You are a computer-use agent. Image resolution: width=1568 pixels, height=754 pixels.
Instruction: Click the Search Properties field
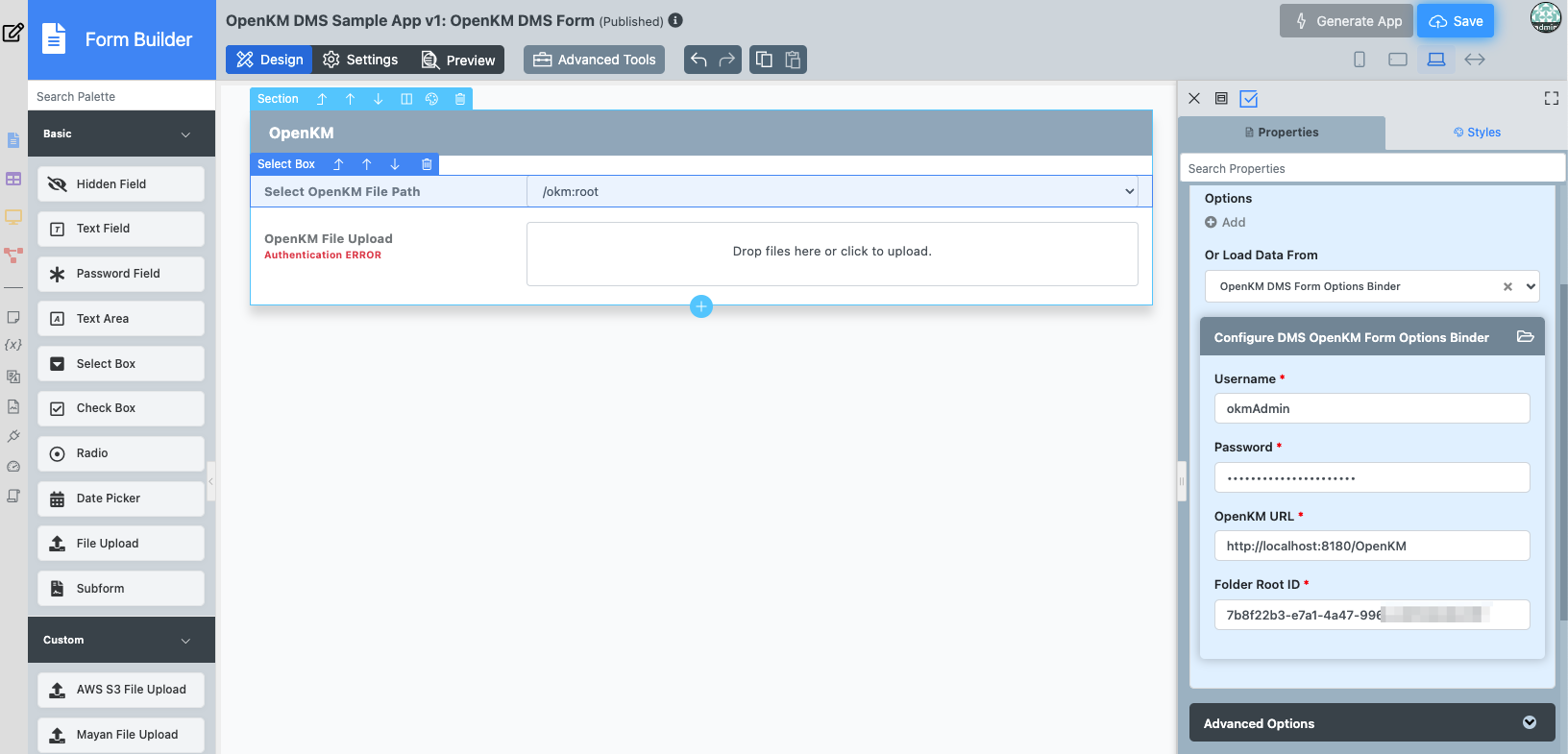(x=1372, y=168)
